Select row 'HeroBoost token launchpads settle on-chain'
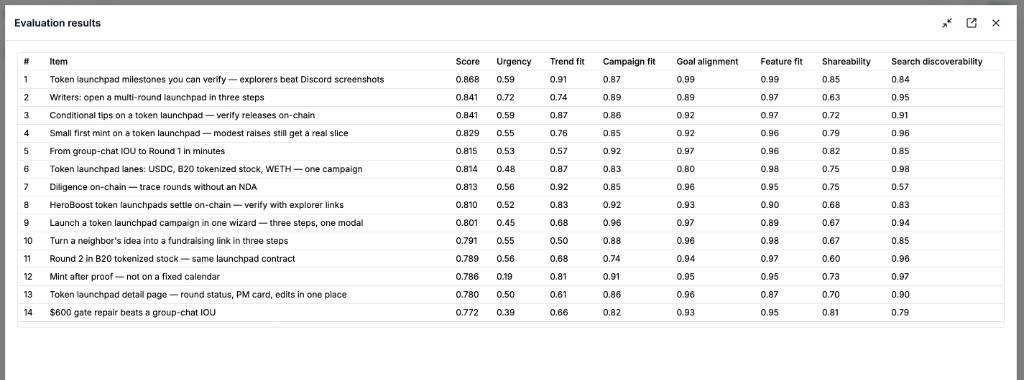The width and height of the screenshot is (1024, 380). [x=511, y=205]
